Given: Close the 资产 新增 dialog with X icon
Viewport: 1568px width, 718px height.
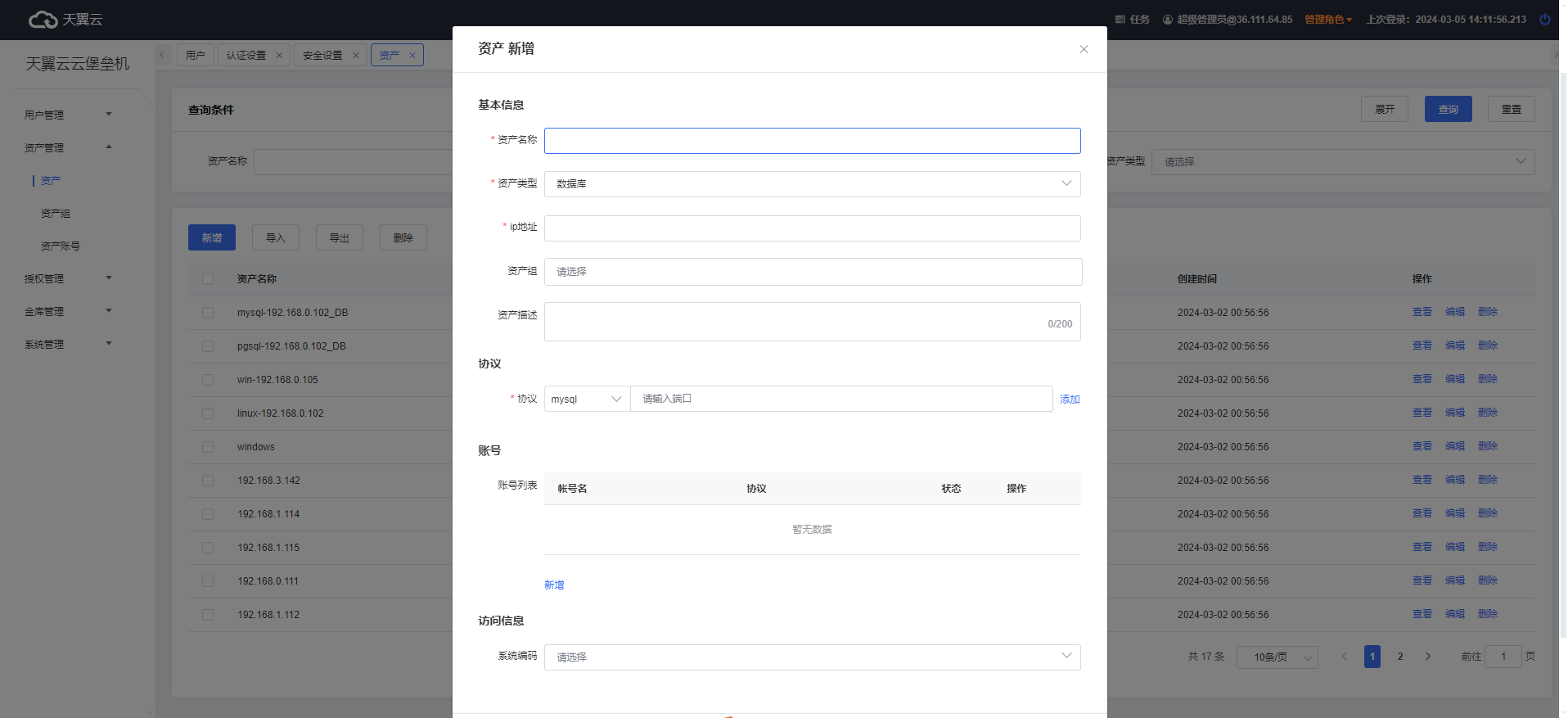Looking at the screenshot, I should [x=1084, y=49].
